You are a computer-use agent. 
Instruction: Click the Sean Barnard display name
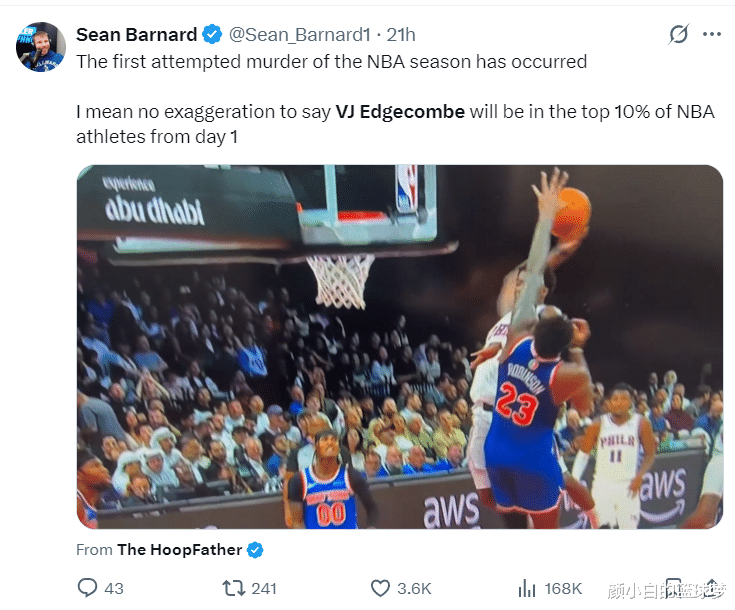pyautogui.click(x=137, y=34)
